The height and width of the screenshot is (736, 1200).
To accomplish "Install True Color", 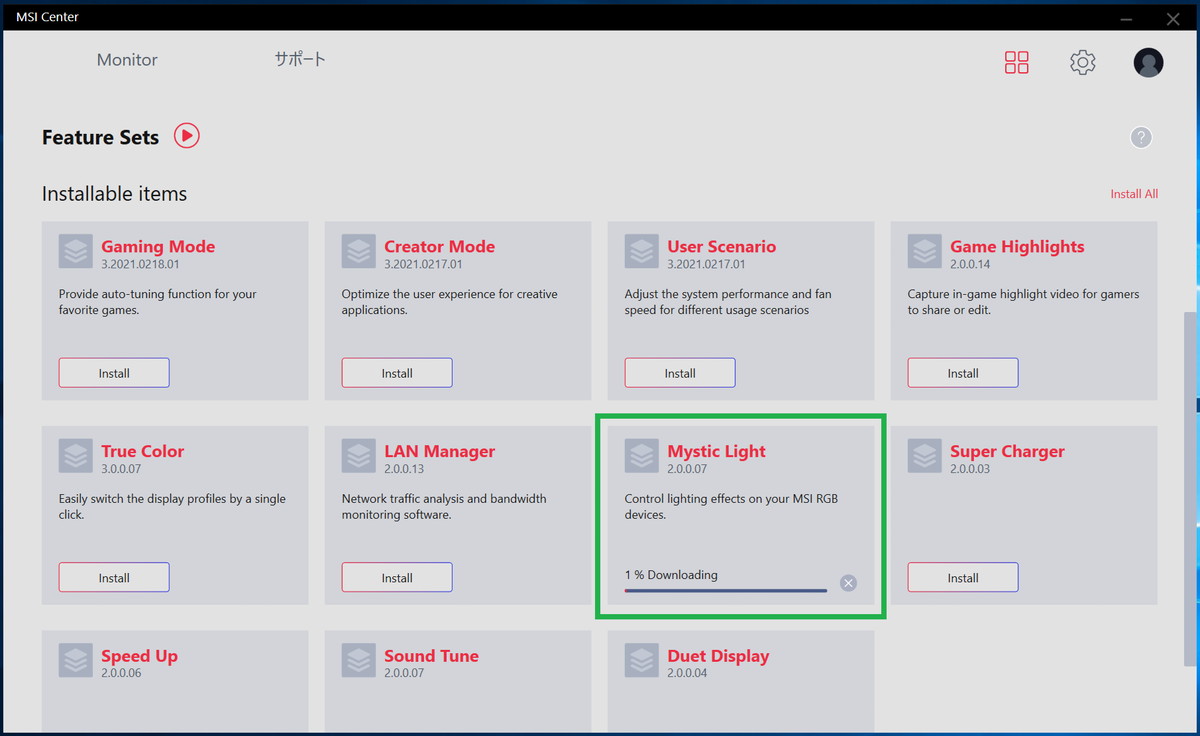I will pos(114,577).
